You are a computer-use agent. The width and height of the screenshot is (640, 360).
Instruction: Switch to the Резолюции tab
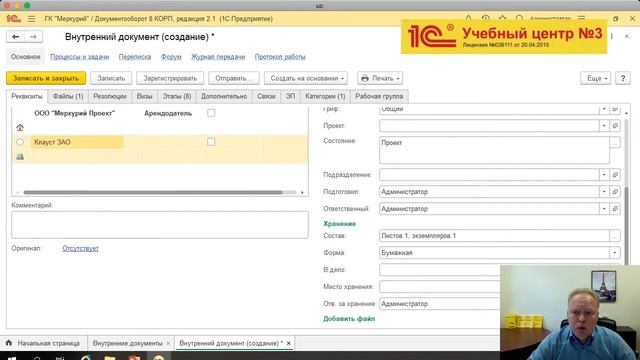pos(110,96)
